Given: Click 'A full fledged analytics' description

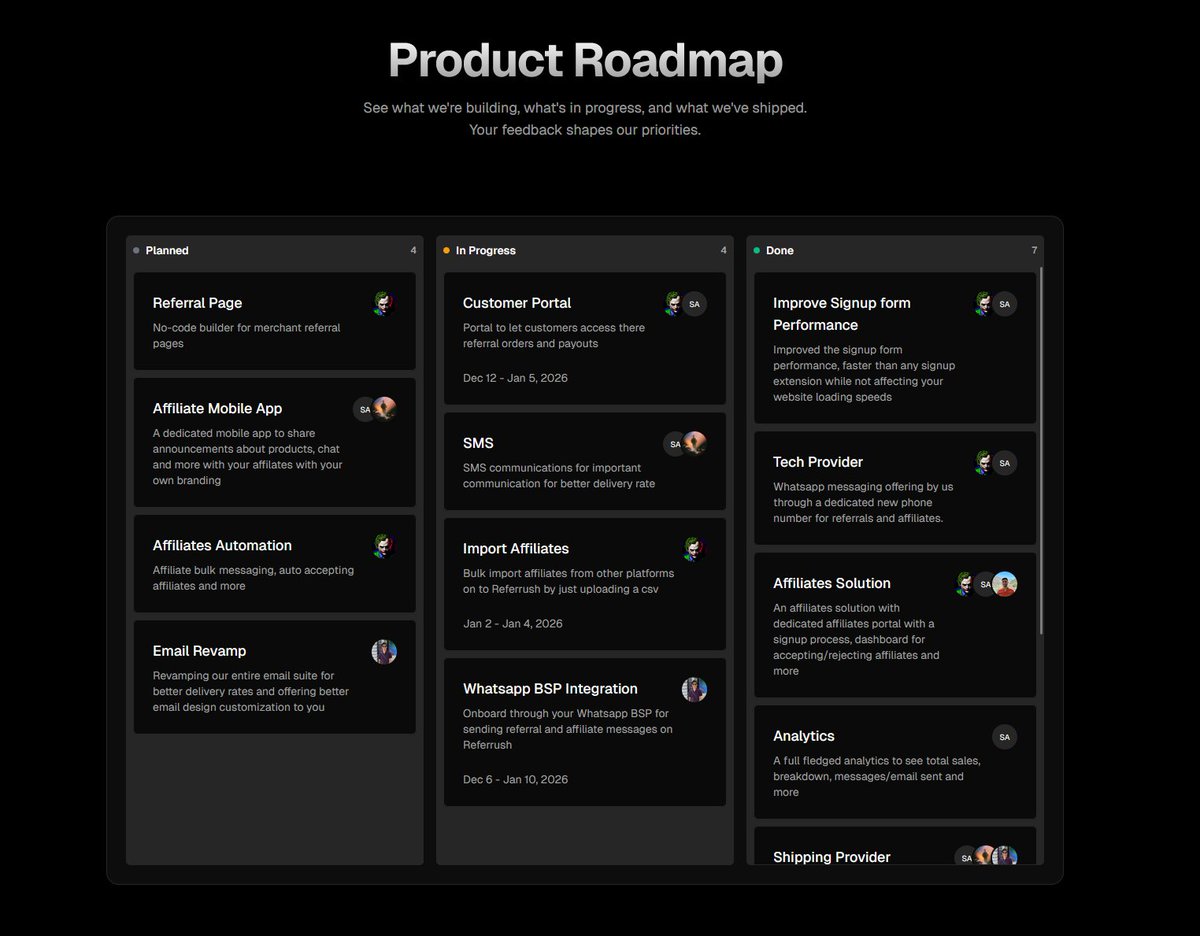Looking at the screenshot, I should pos(877,776).
